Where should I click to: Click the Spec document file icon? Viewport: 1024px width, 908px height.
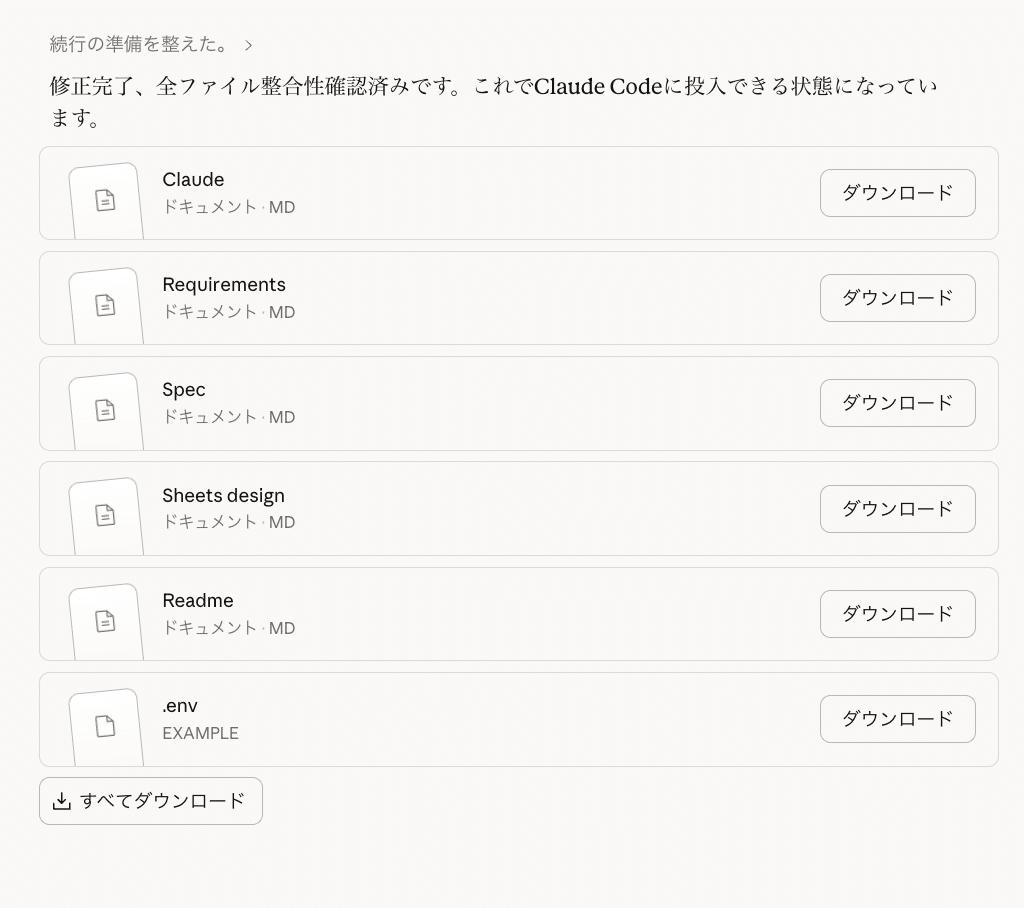(105, 410)
